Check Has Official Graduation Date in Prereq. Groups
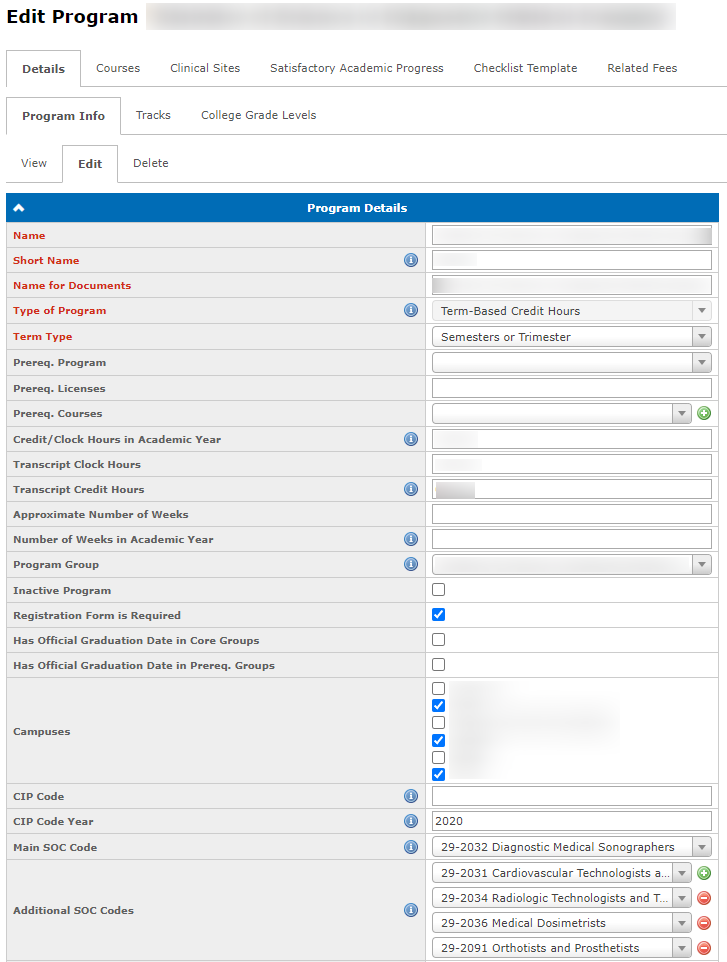This screenshot has width=727, height=962. coord(439,665)
